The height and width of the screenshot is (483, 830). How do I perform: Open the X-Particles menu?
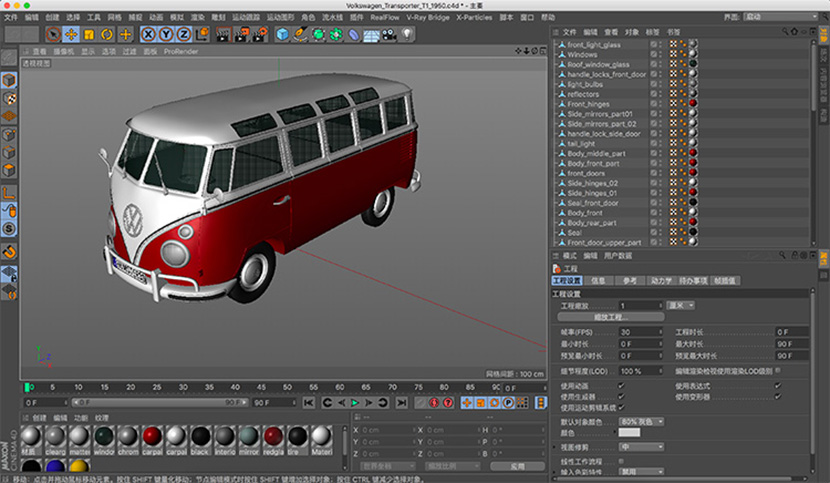click(474, 17)
